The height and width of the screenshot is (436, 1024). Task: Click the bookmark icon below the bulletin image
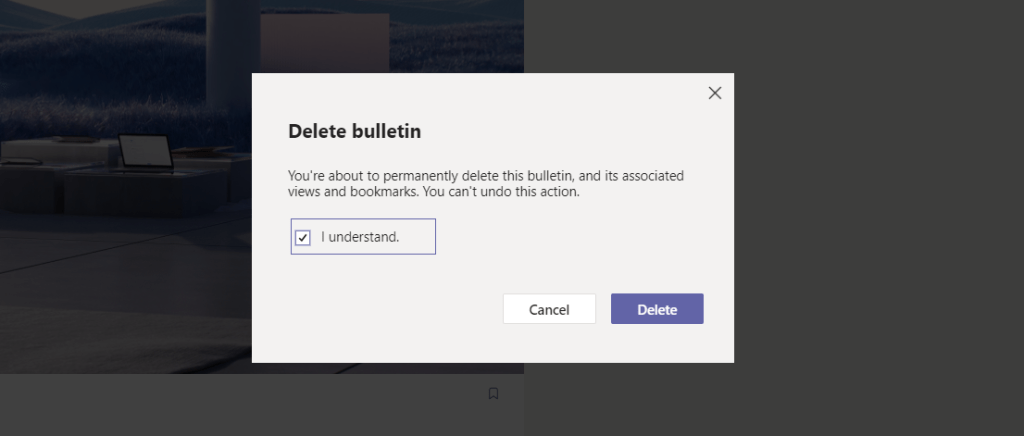point(493,393)
